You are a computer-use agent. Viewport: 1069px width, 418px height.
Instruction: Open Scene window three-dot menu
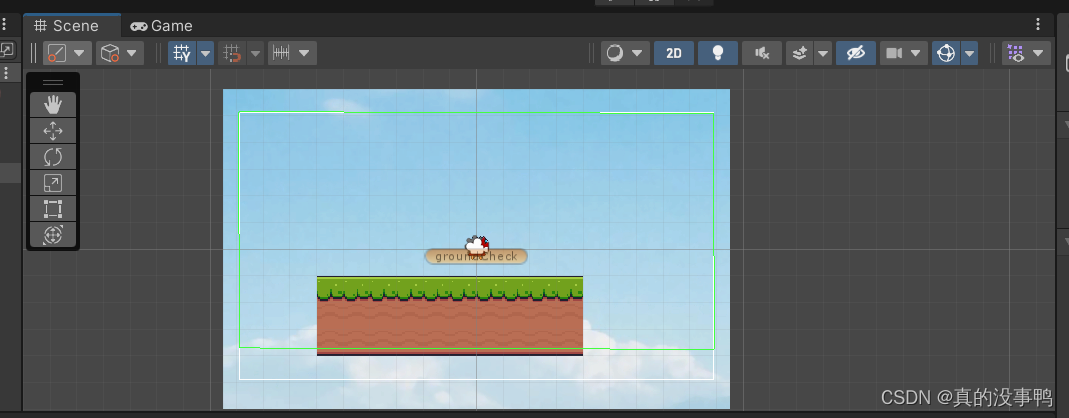(1038, 25)
